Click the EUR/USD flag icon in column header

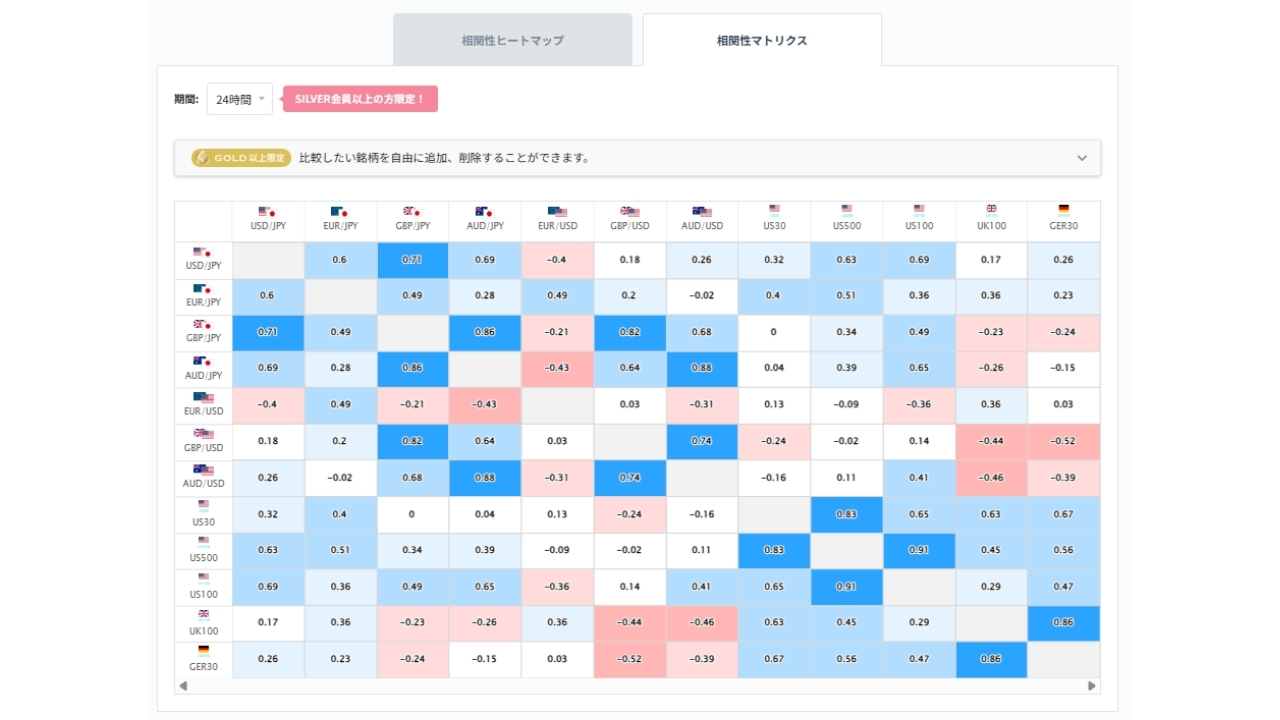pos(557,211)
